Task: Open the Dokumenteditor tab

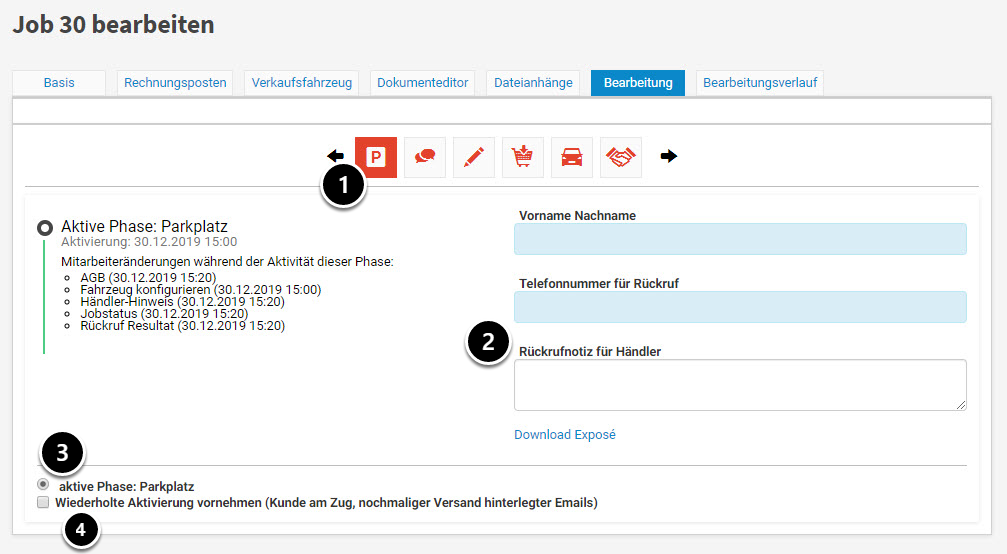Action: click(422, 83)
